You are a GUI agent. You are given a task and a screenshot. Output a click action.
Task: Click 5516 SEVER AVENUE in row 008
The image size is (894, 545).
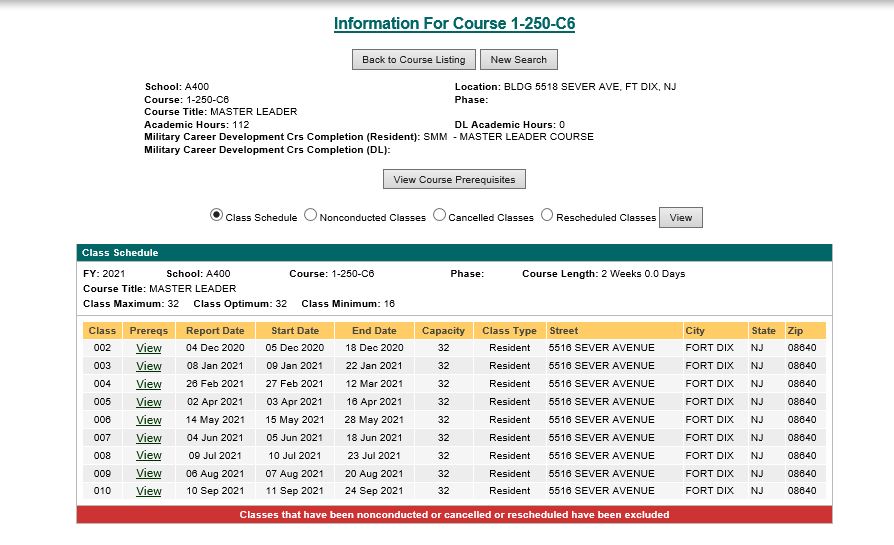tap(602, 455)
